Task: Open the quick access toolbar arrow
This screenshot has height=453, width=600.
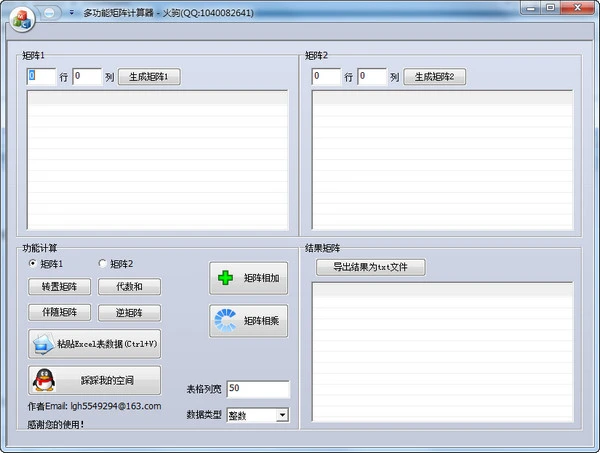Action: (72, 12)
